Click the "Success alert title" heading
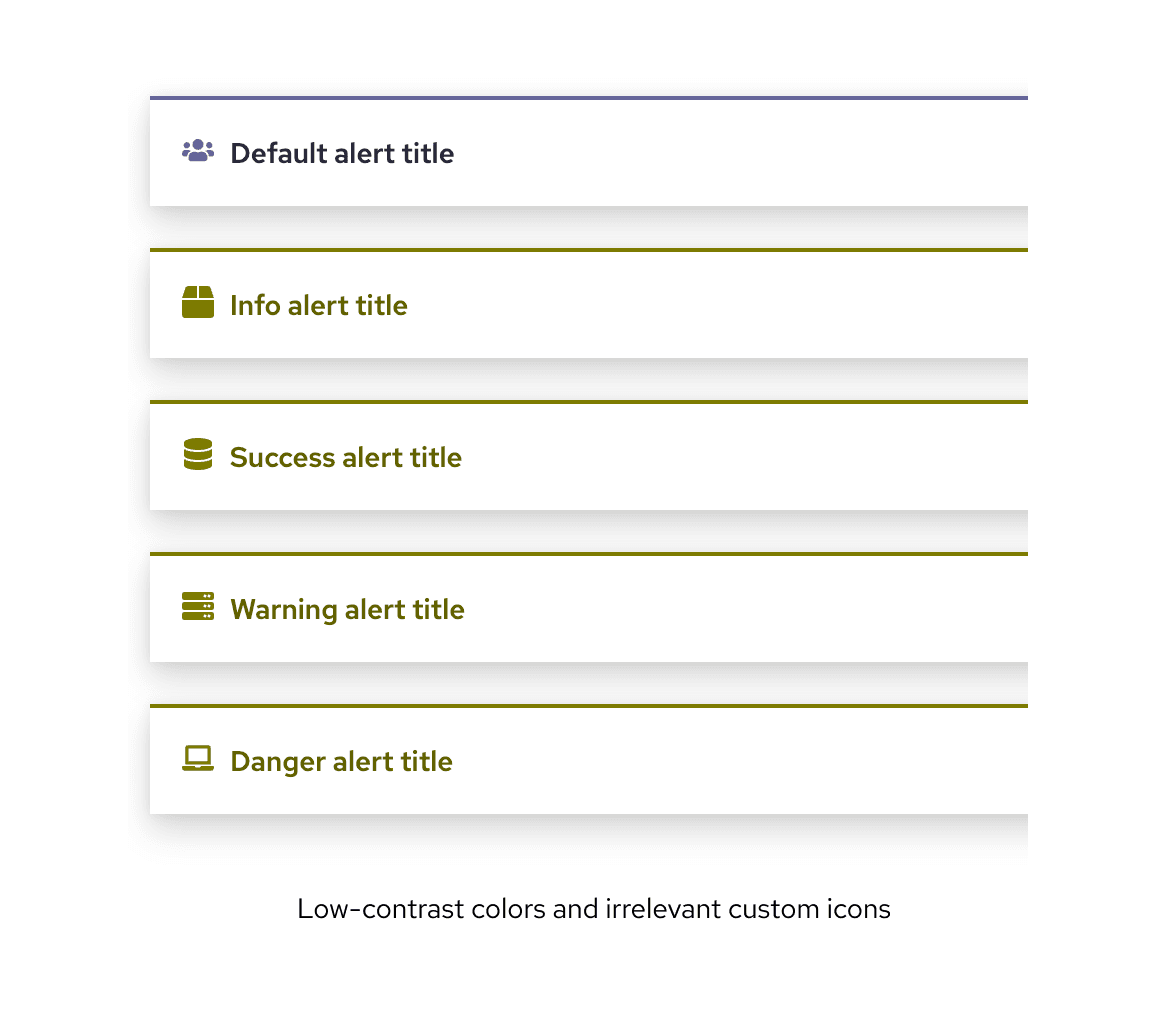This screenshot has width=1154, height=1012. 346,457
